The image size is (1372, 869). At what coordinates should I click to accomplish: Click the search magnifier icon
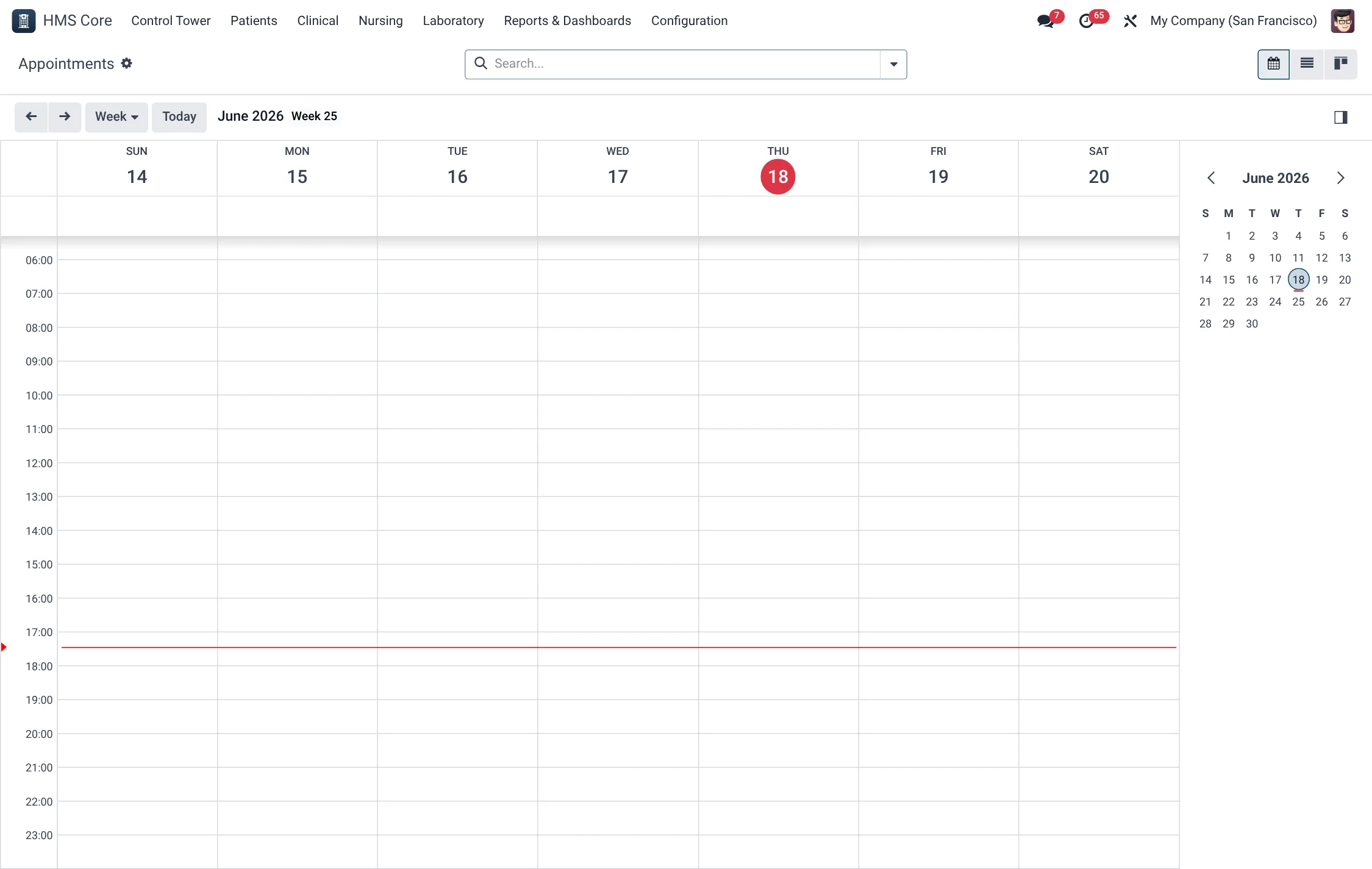[x=481, y=63]
